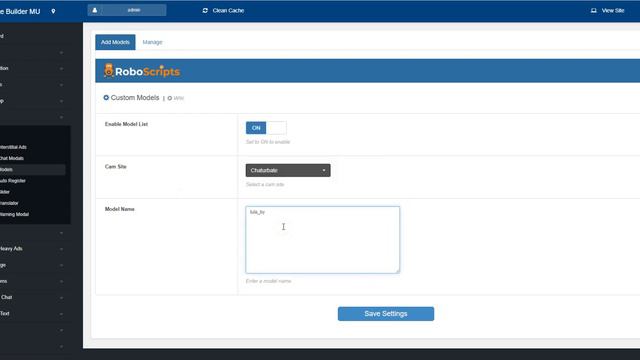The width and height of the screenshot is (640, 360).
Task: Toggle the Enable Model List ON switch
Action: pyautogui.click(x=266, y=128)
